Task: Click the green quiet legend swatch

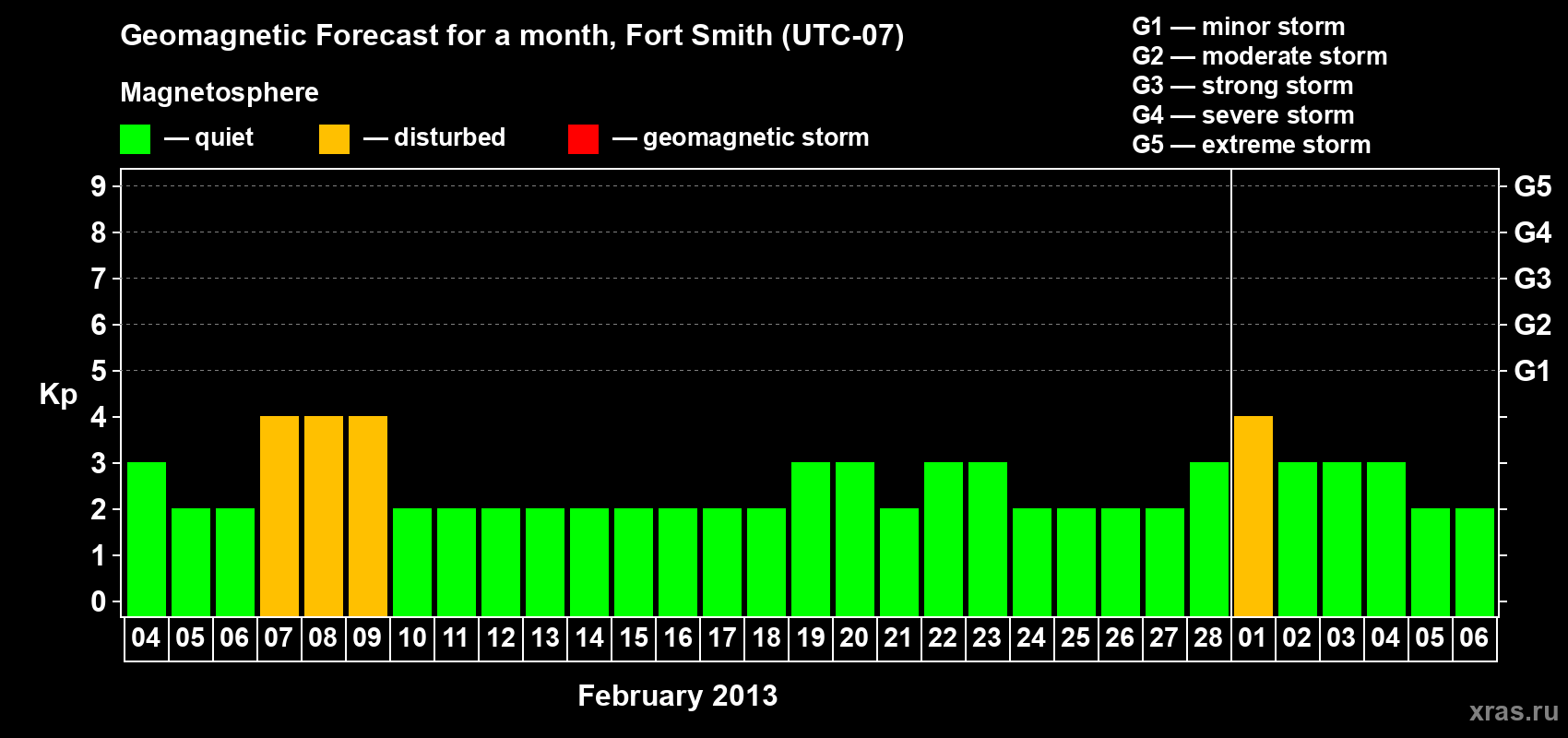Action: 135,139
